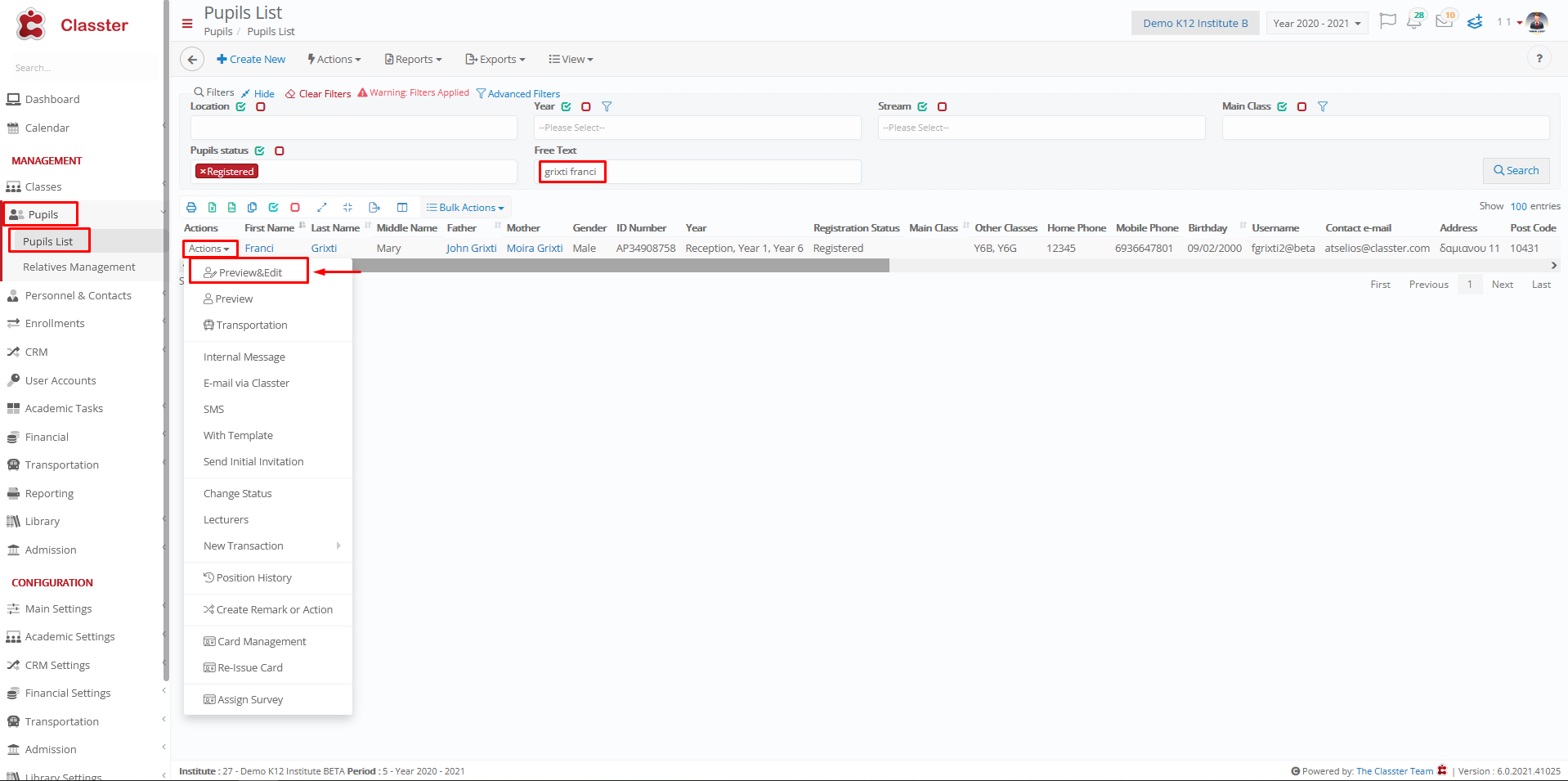Open the Year filter Please Select dropdown
The width and height of the screenshot is (1568, 781).
pyautogui.click(x=697, y=128)
